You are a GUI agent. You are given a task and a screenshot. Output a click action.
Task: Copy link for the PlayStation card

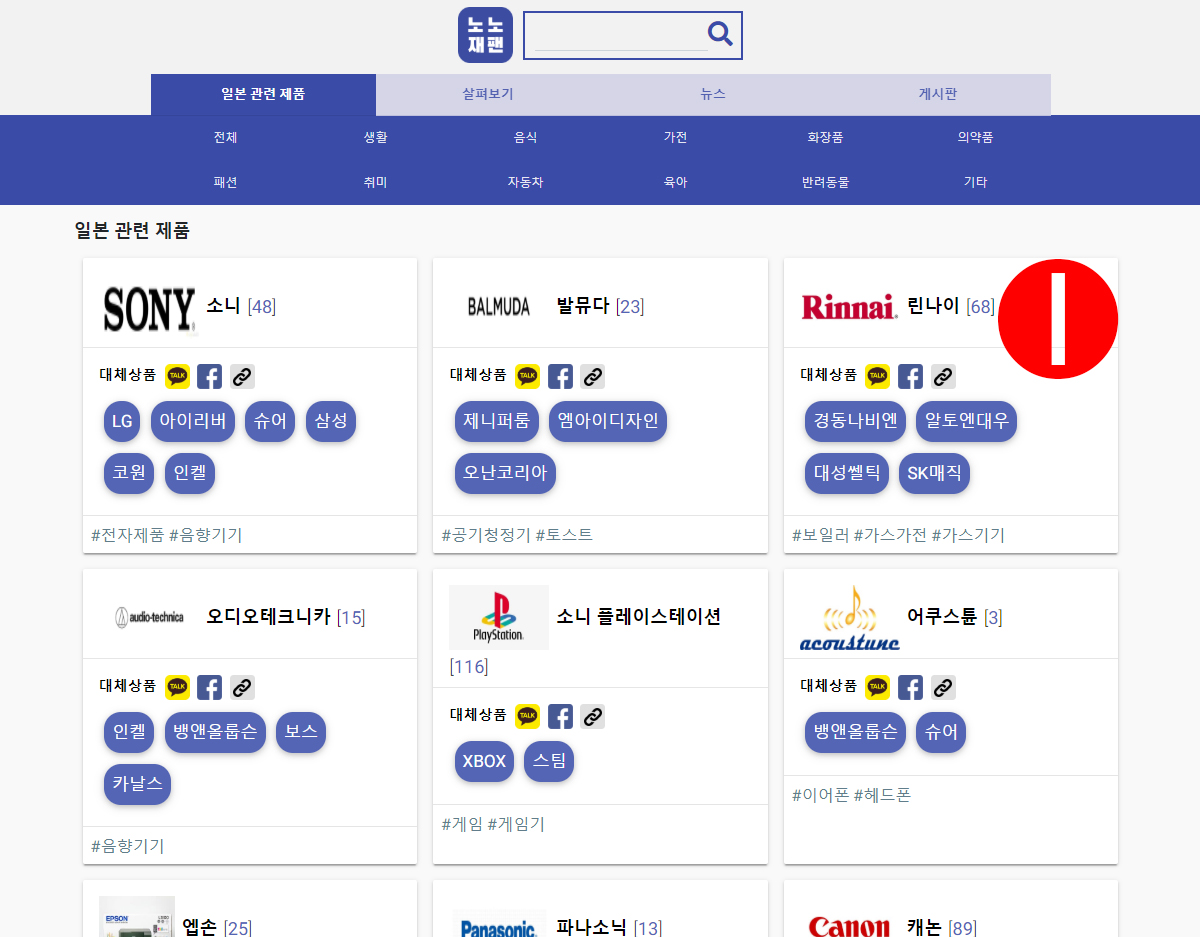592,716
